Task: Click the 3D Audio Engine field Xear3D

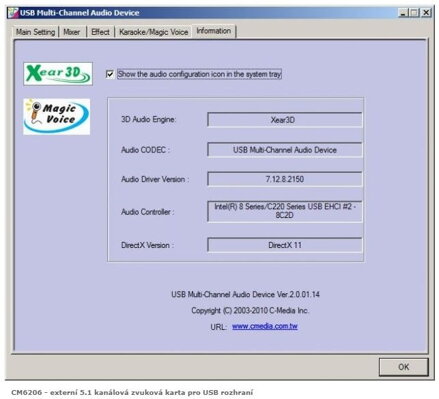Action: (284, 120)
